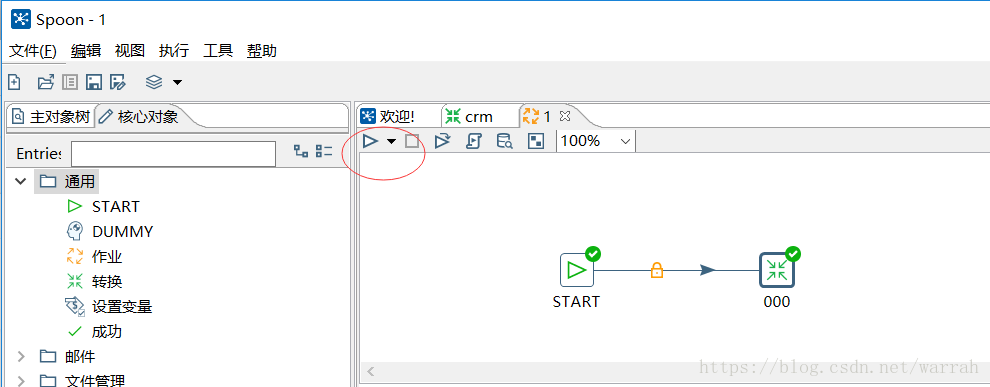
Task: Focus the Entries search field
Action: pos(173,154)
